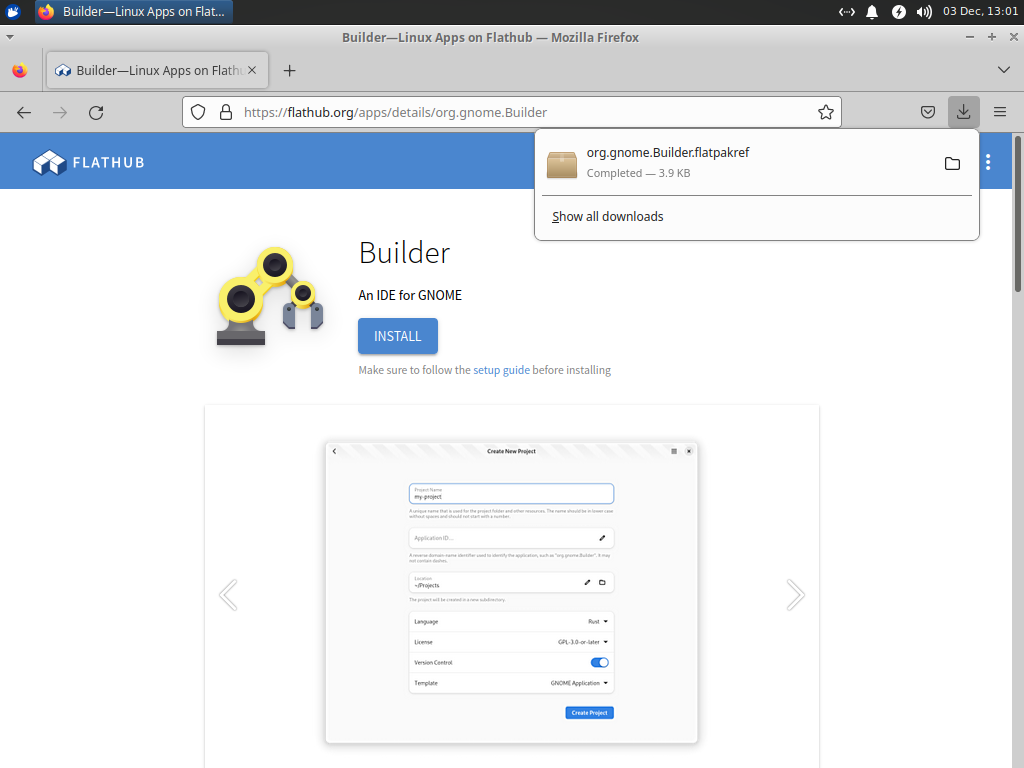Reload the current page
The height and width of the screenshot is (768, 1024).
tap(96, 112)
